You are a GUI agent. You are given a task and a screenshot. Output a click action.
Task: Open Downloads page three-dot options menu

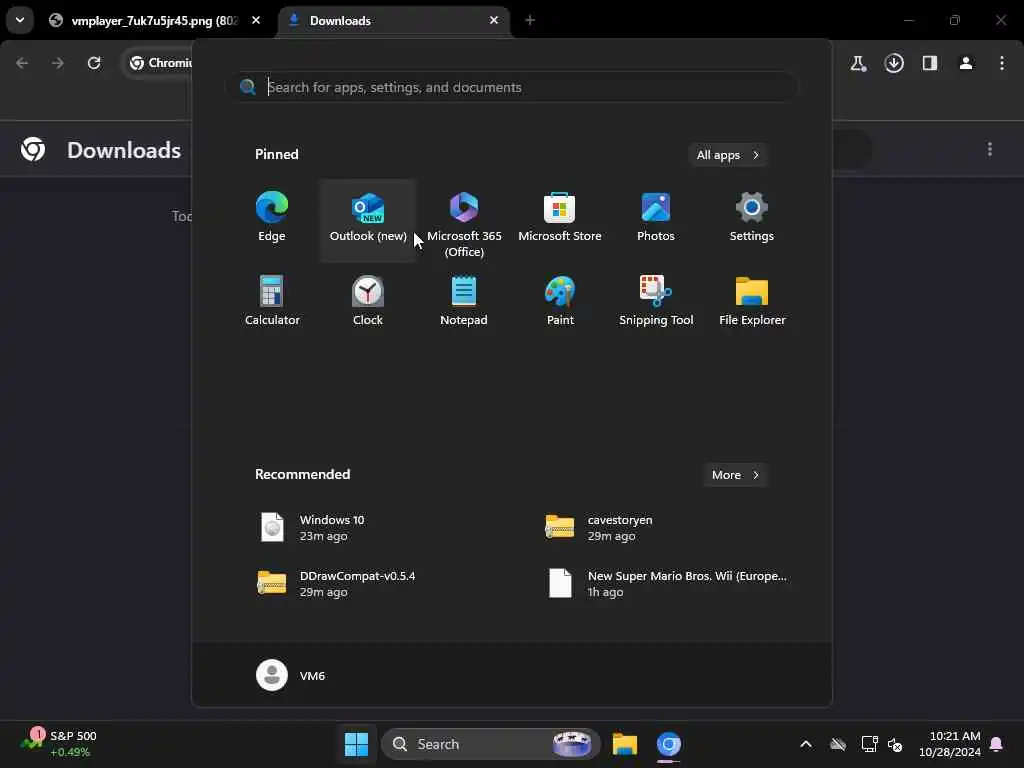990,150
